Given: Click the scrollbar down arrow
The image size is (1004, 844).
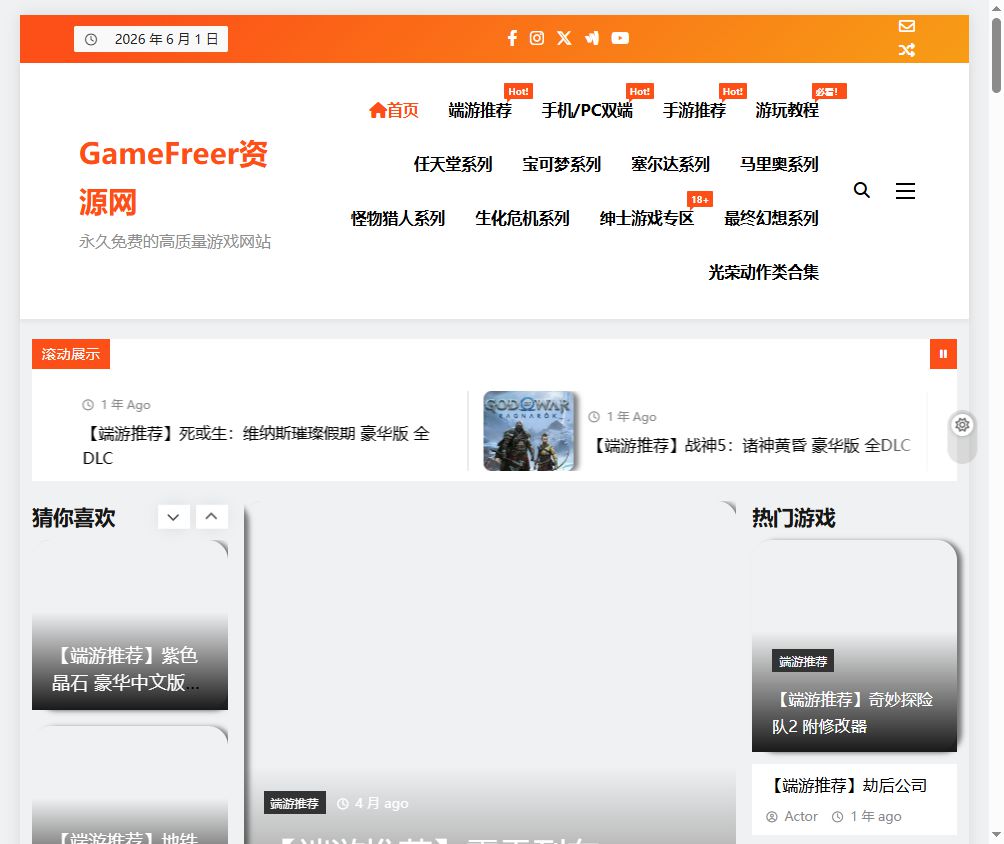Looking at the screenshot, I should [996, 835].
